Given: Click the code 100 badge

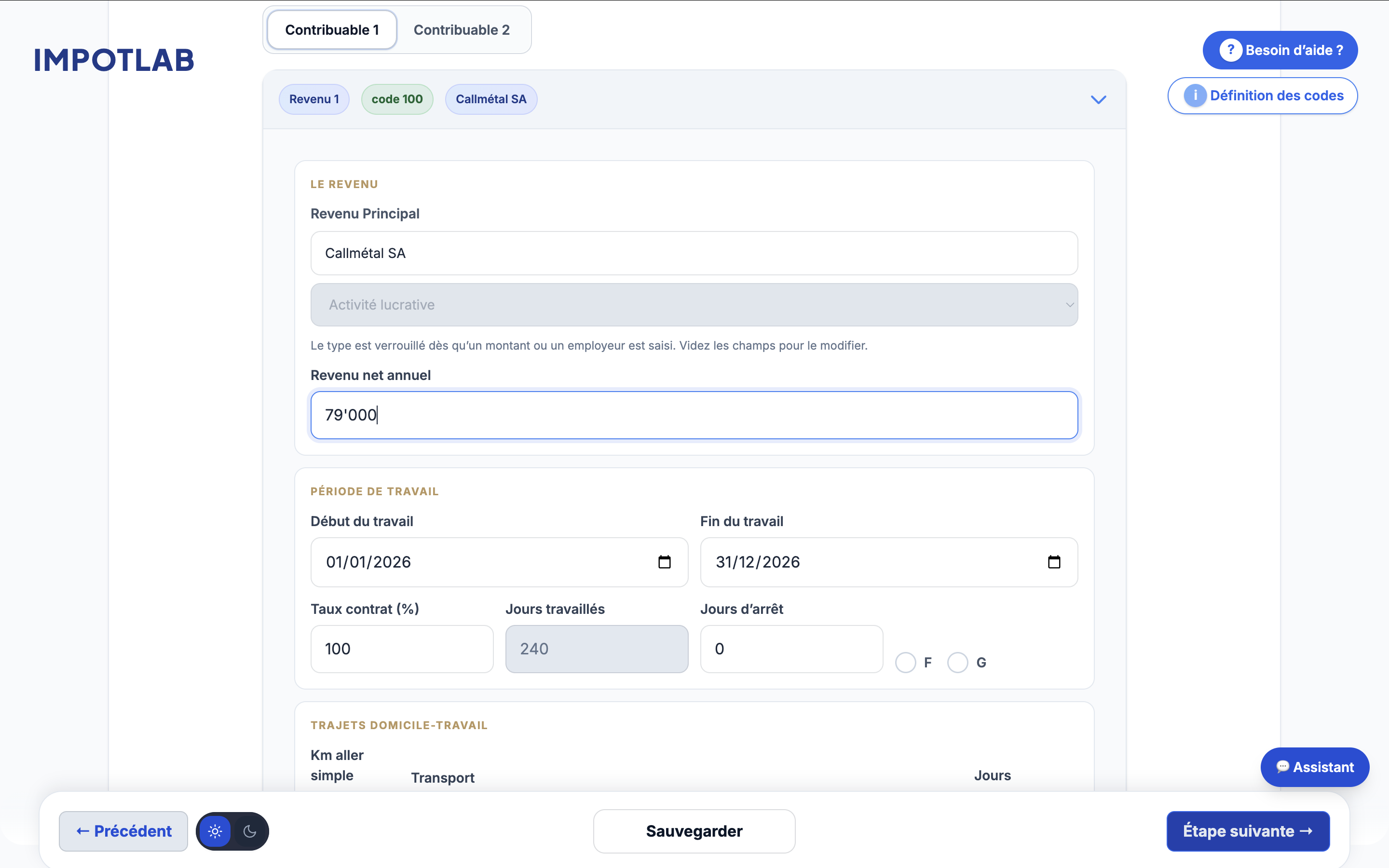Looking at the screenshot, I should tap(397, 99).
